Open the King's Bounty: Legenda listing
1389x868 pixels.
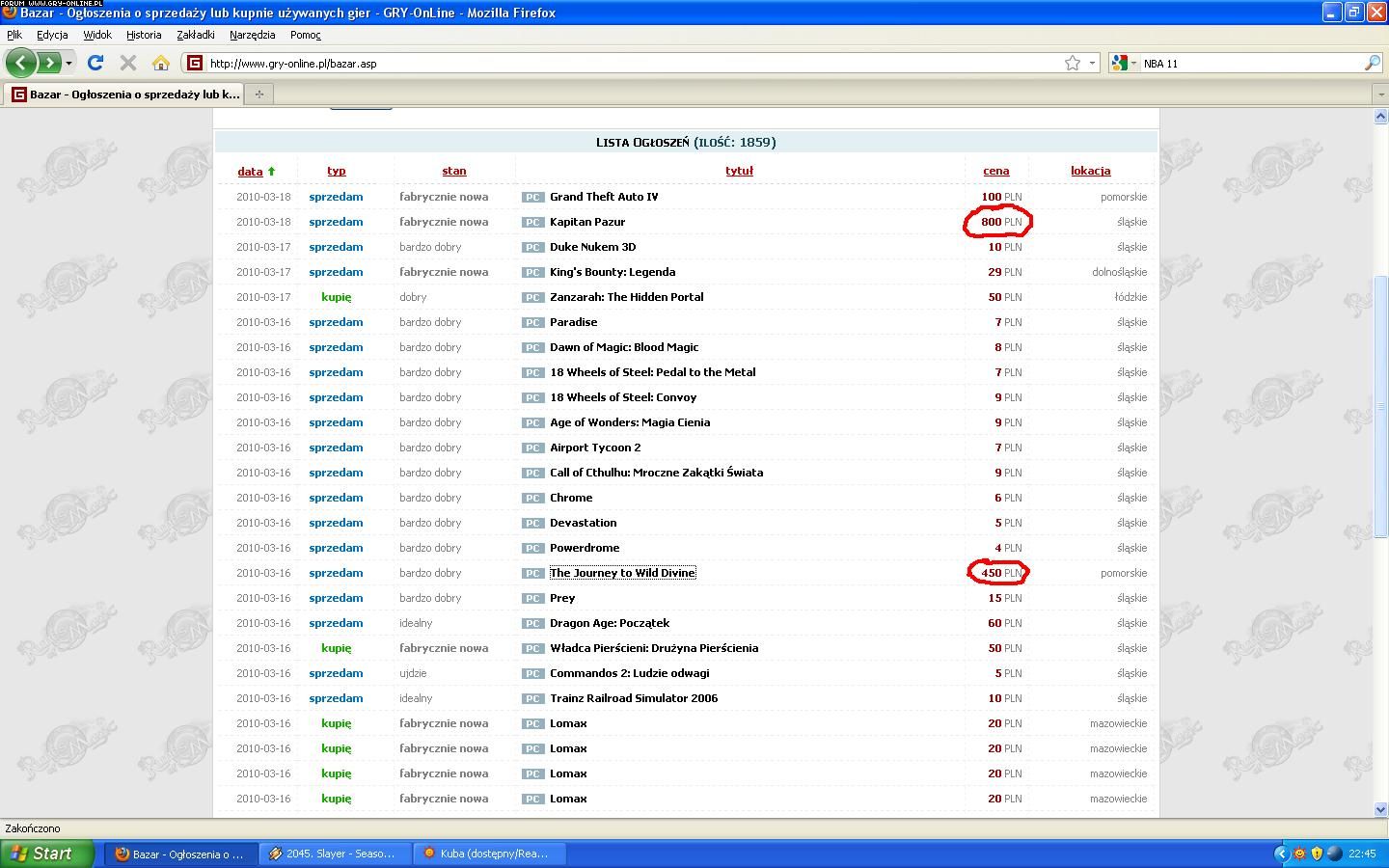click(613, 272)
